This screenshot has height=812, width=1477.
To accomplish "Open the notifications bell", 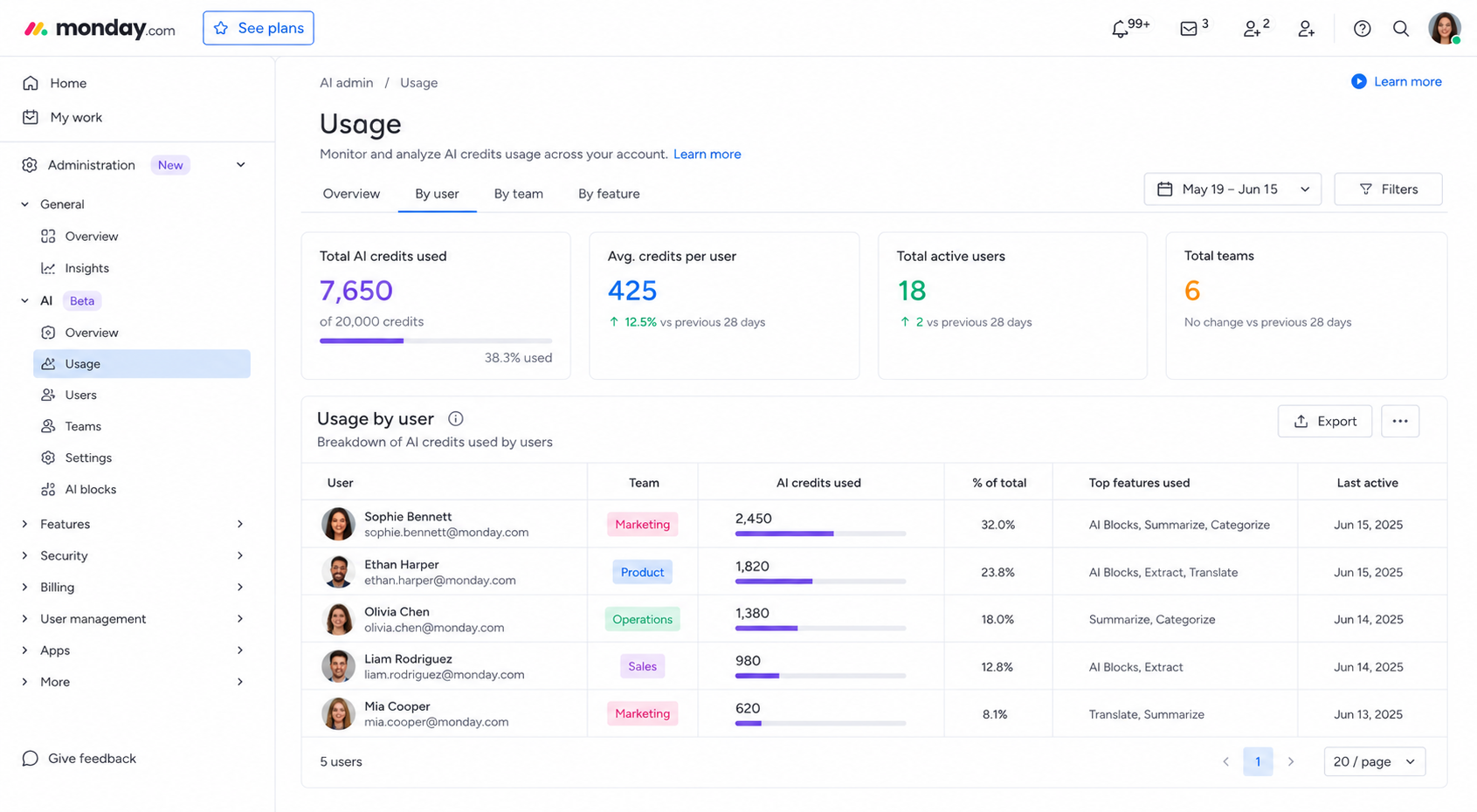I will [x=1120, y=29].
